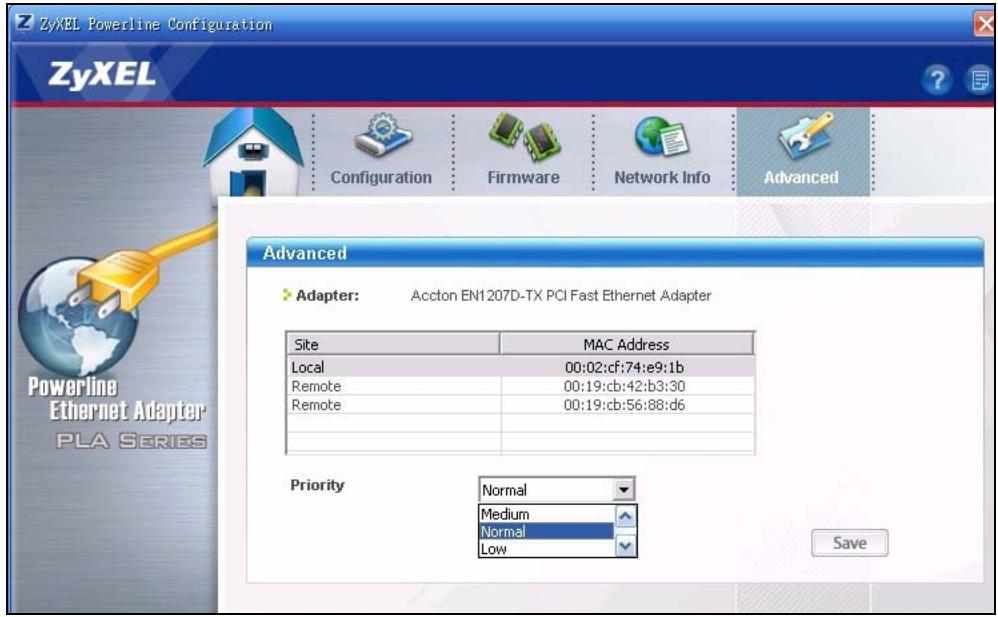Viewport: 998px width, 617px height.
Task: Click the Firmware chips icon
Action: point(524,136)
